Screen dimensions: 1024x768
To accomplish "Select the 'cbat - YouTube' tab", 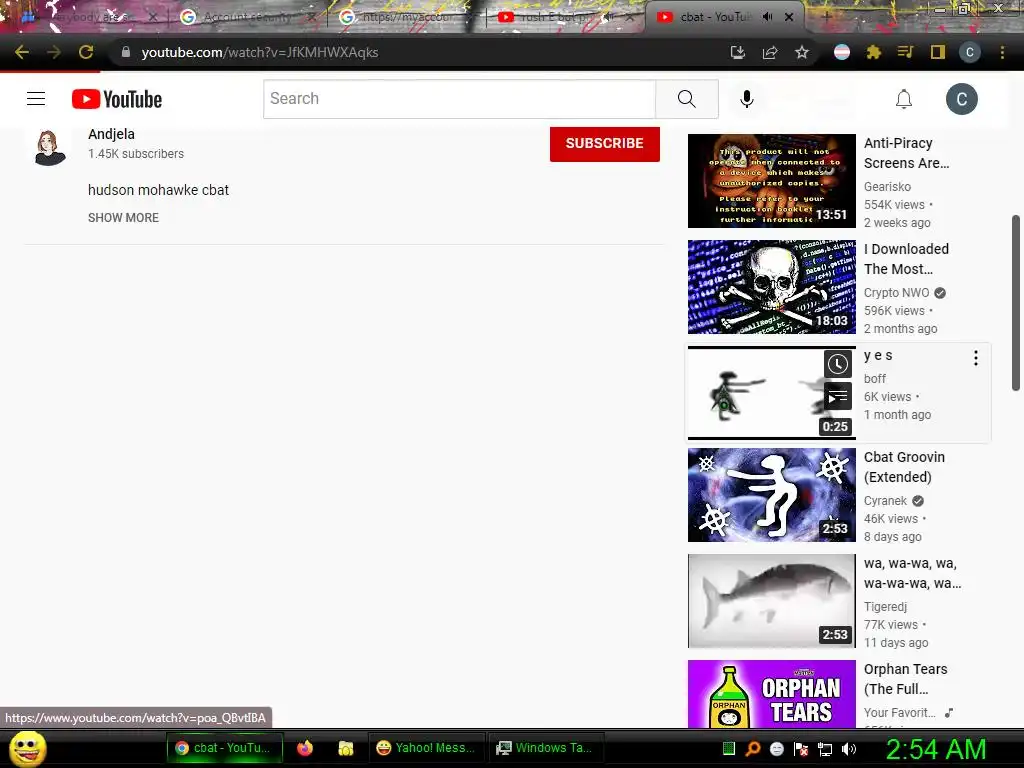I will (x=713, y=17).
